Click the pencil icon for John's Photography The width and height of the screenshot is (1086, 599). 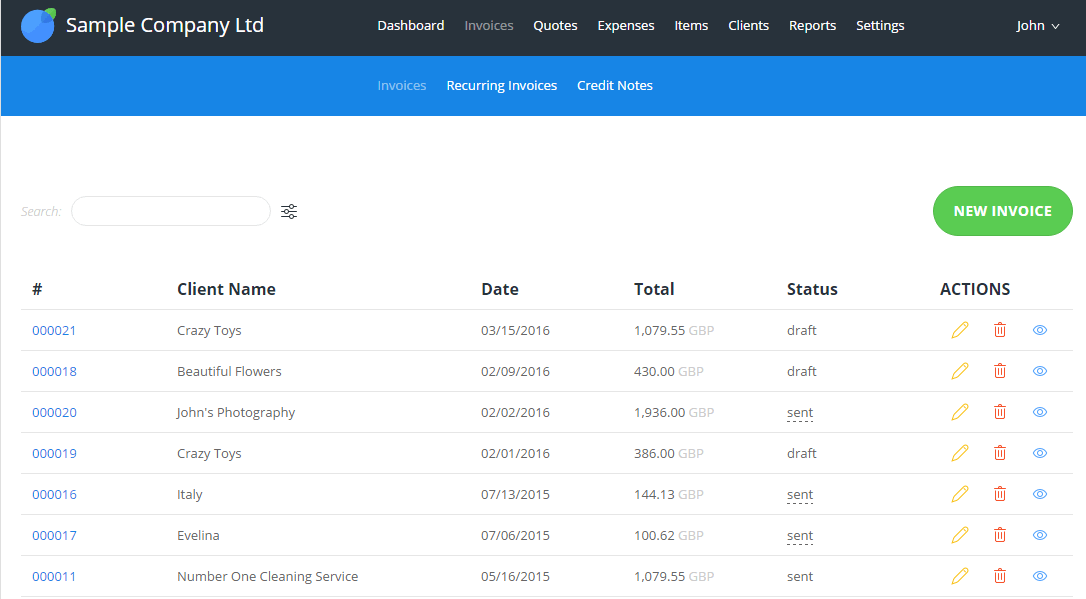tap(960, 412)
